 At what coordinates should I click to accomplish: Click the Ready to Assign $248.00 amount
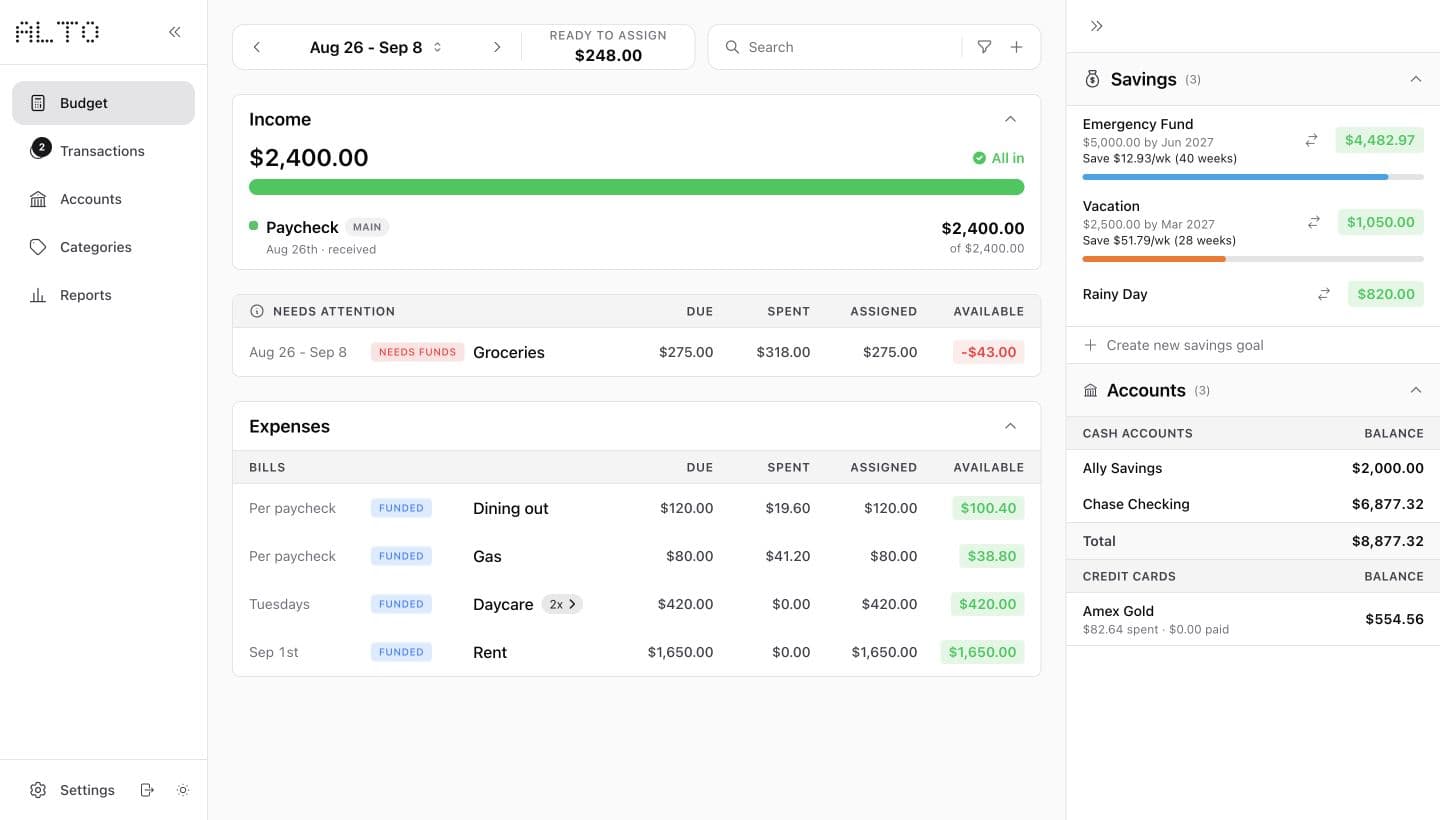point(608,56)
